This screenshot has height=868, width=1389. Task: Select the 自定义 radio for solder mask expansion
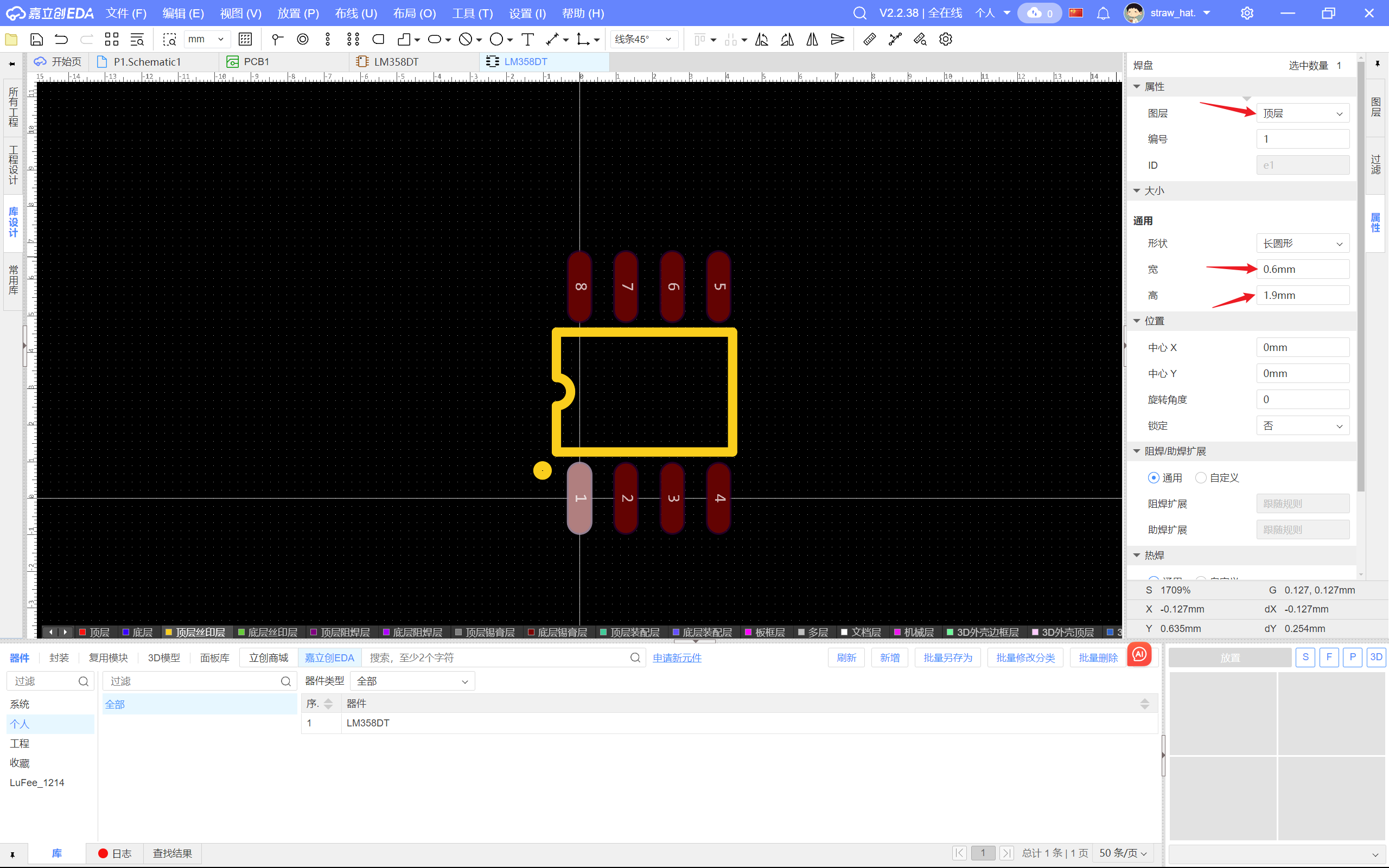pyautogui.click(x=1200, y=477)
